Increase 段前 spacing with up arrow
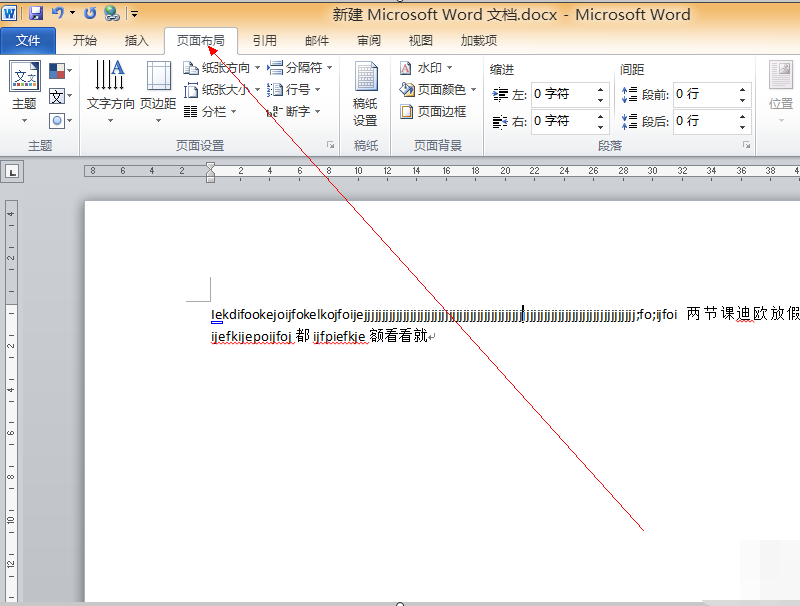The width and height of the screenshot is (800, 606). [x=742, y=89]
